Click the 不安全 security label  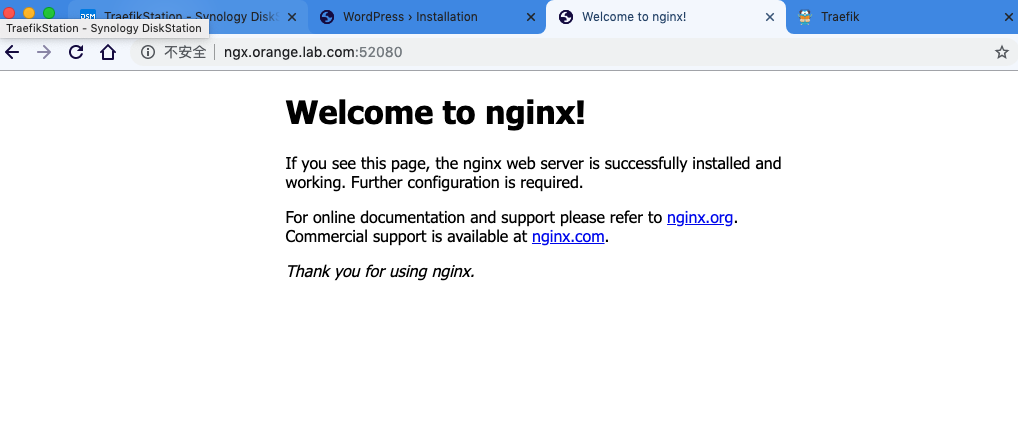click(185, 53)
